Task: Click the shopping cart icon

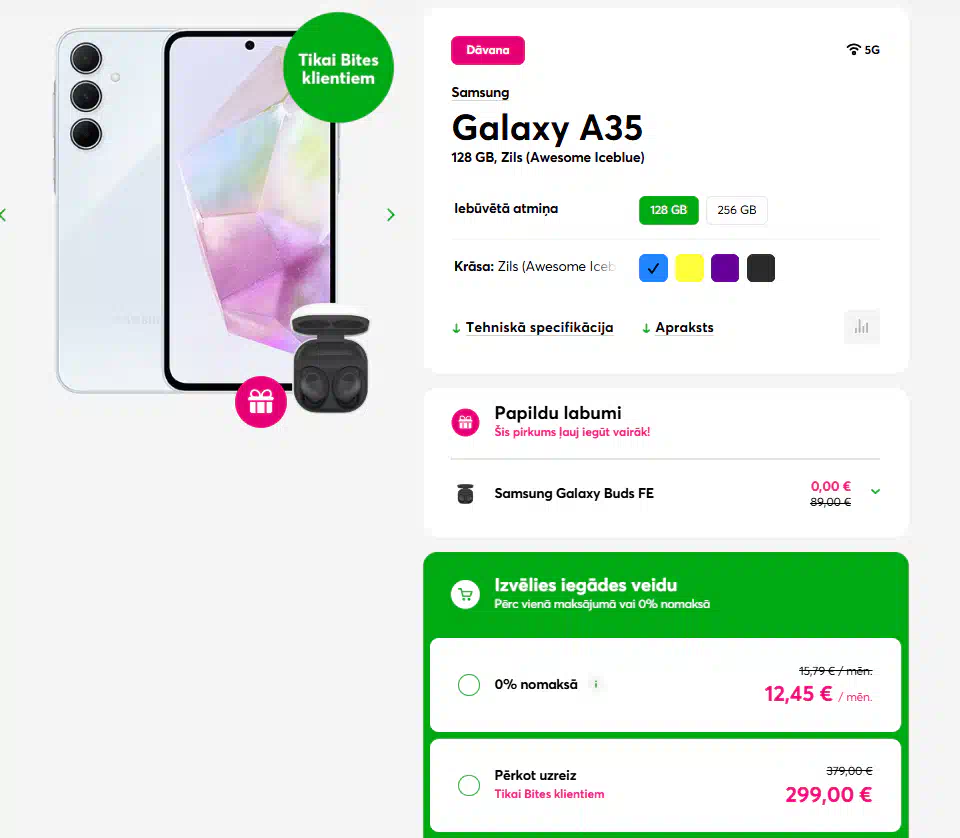Action: (x=465, y=594)
